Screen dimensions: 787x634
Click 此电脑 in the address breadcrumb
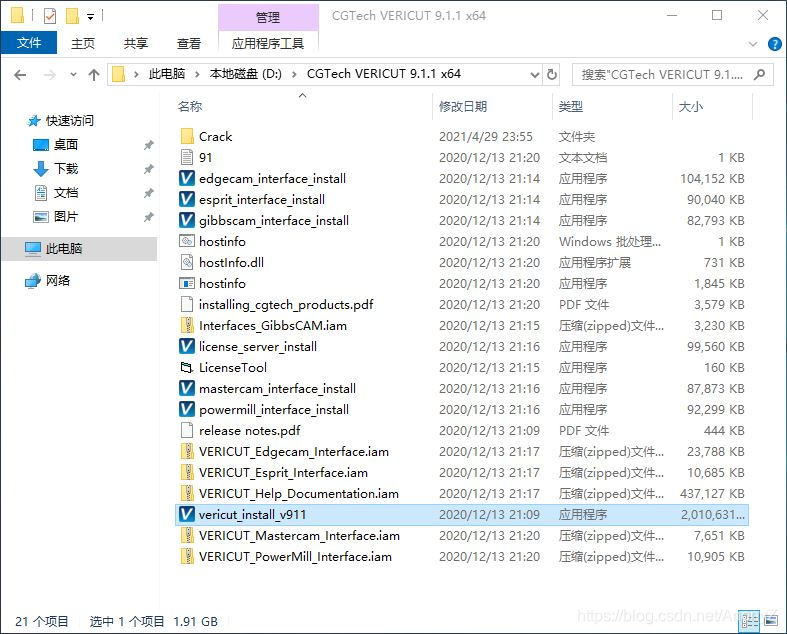pyautogui.click(x=167, y=74)
